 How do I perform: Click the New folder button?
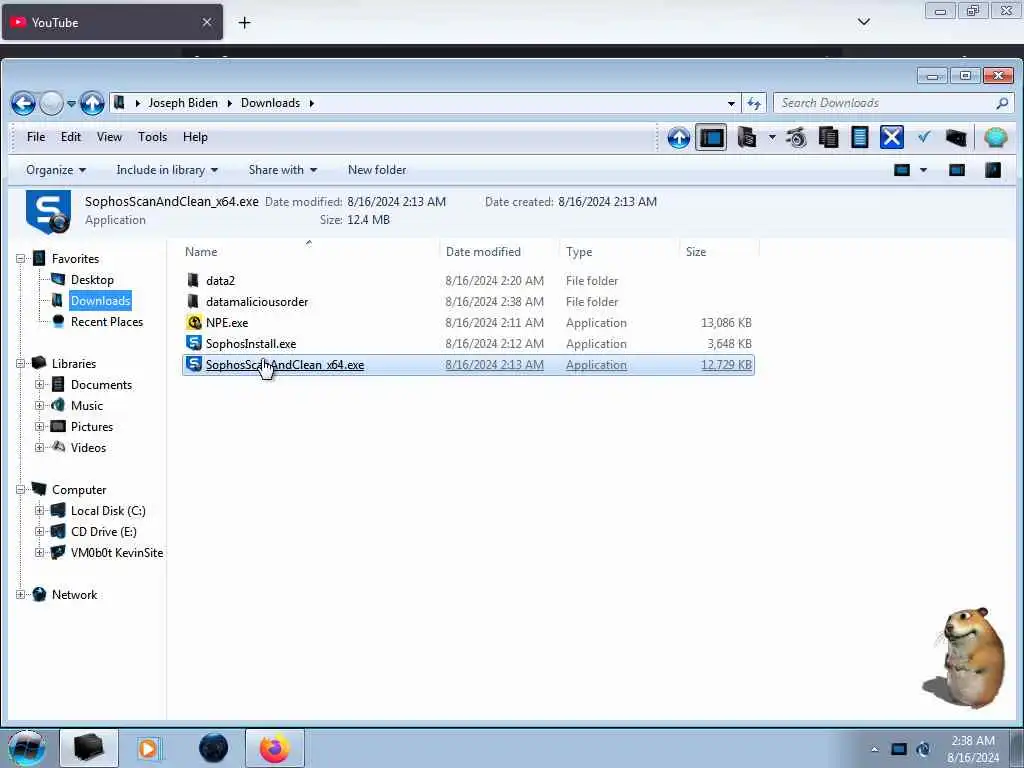[377, 170]
